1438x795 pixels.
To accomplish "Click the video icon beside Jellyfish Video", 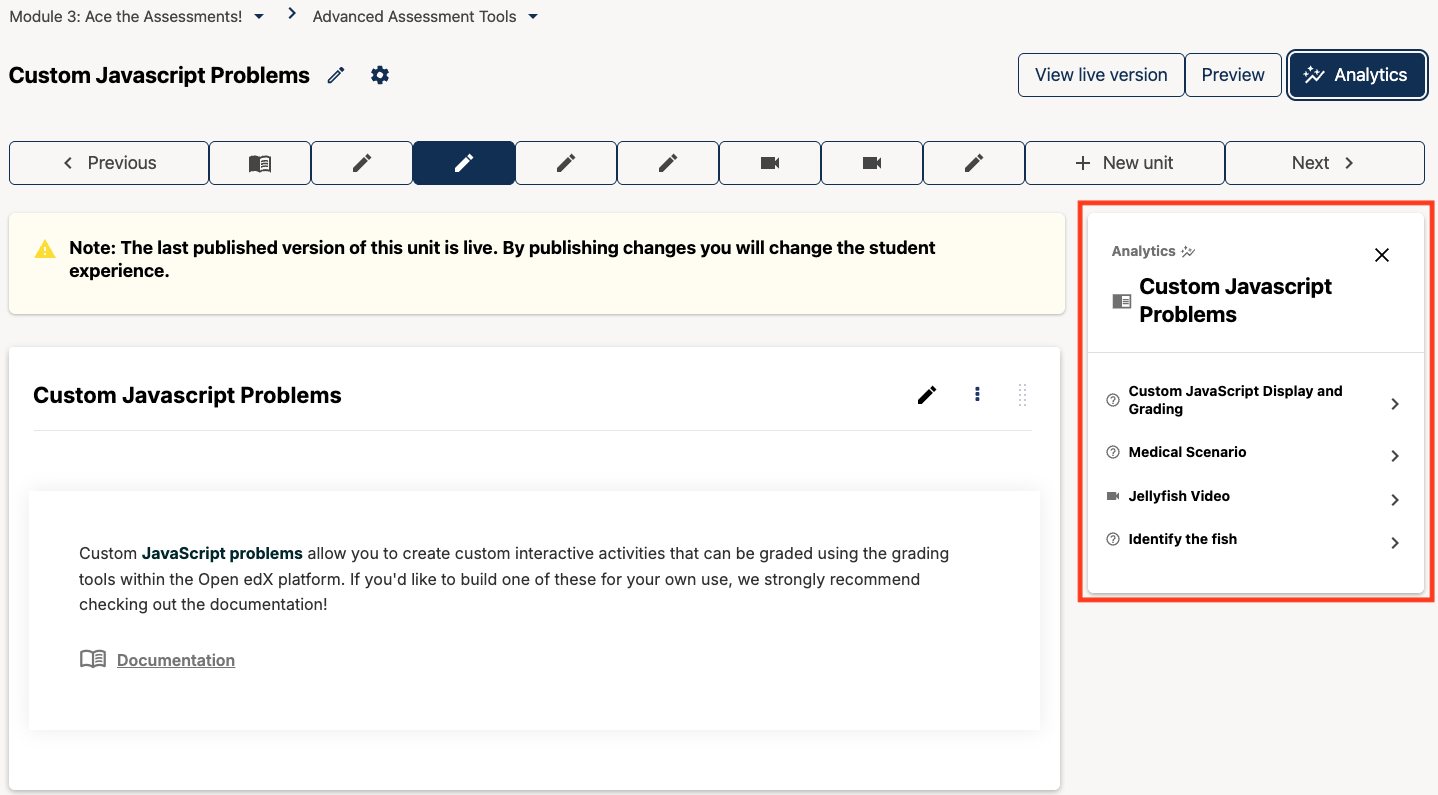I will 1112,495.
